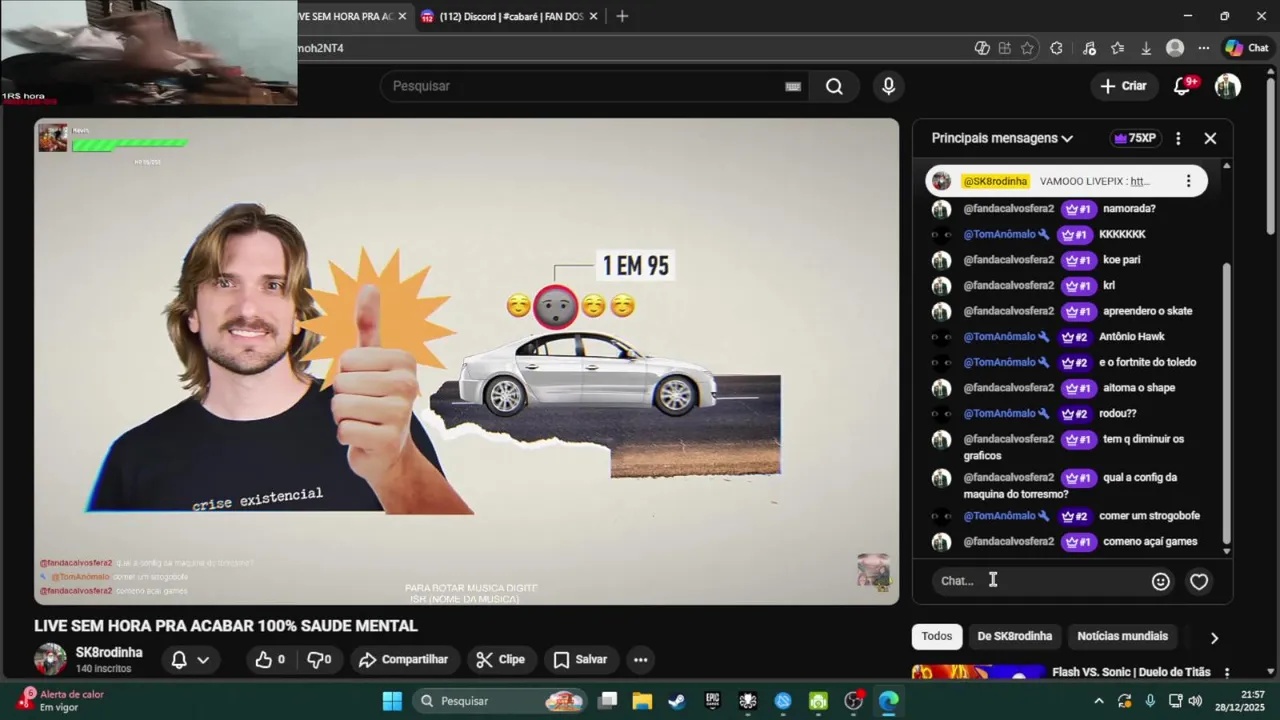
Task: Click the 'comeno açaí games' chat message
Action: pyautogui.click(x=1150, y=542)
